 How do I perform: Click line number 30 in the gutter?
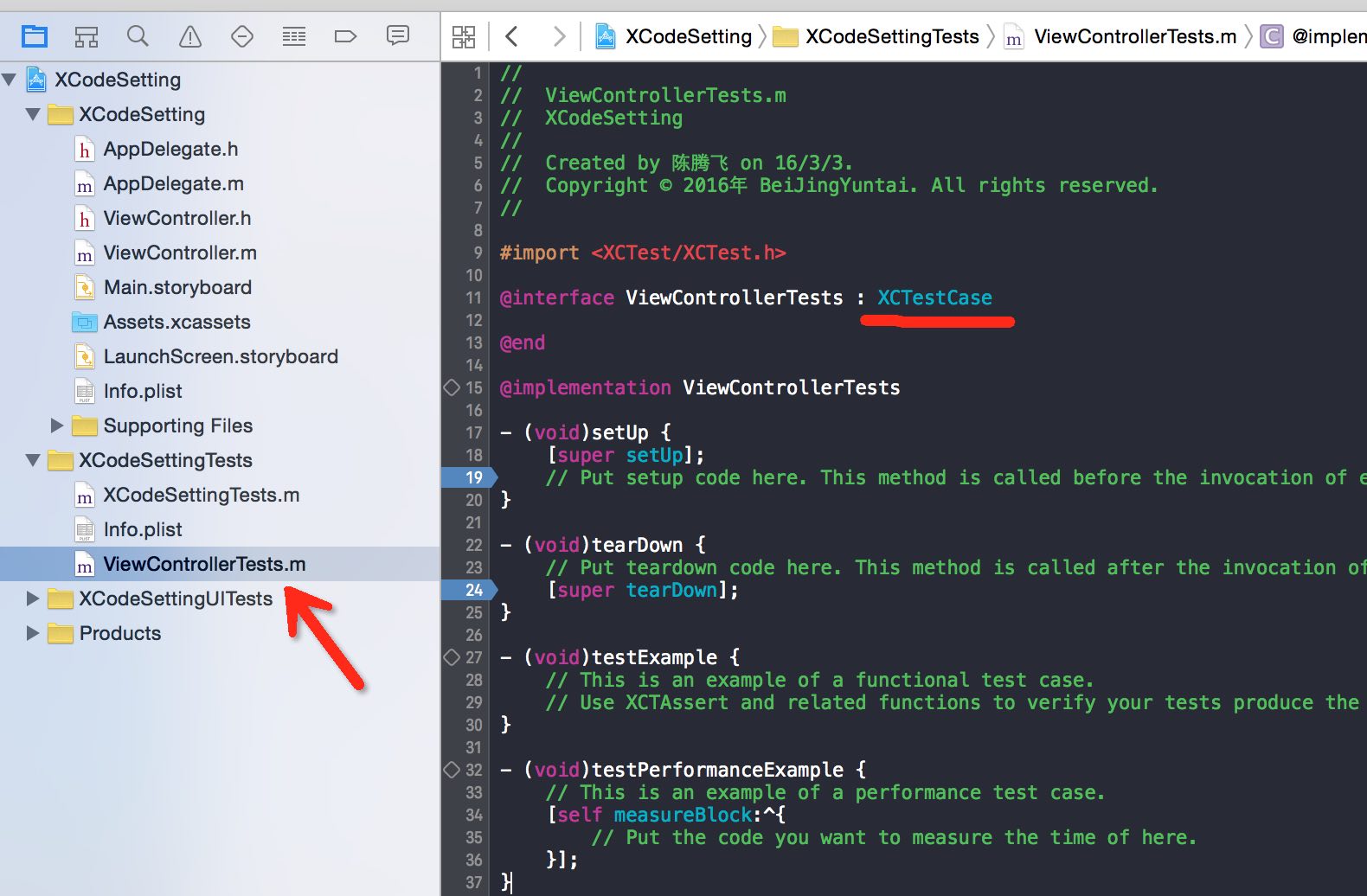click(x=474, y=725)
